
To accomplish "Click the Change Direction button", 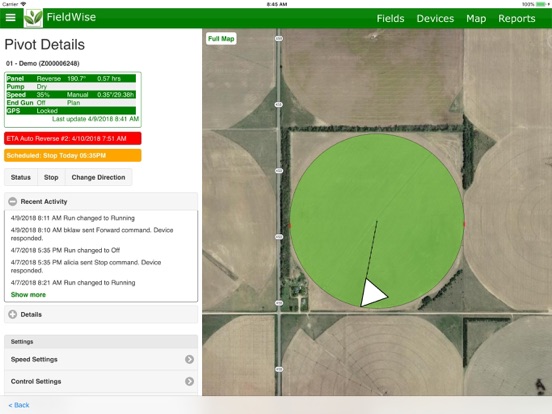I will pos(99,177).
